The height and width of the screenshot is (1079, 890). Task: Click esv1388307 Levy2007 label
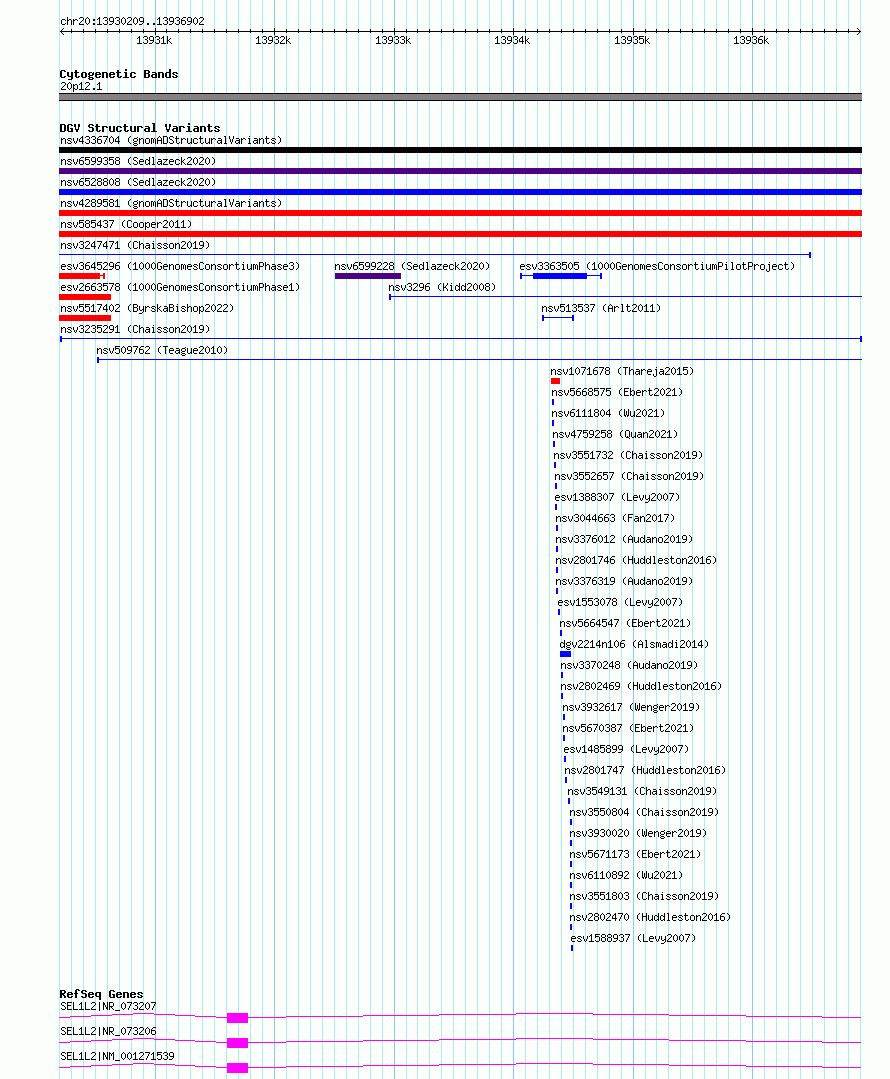[x=617, y=497]
